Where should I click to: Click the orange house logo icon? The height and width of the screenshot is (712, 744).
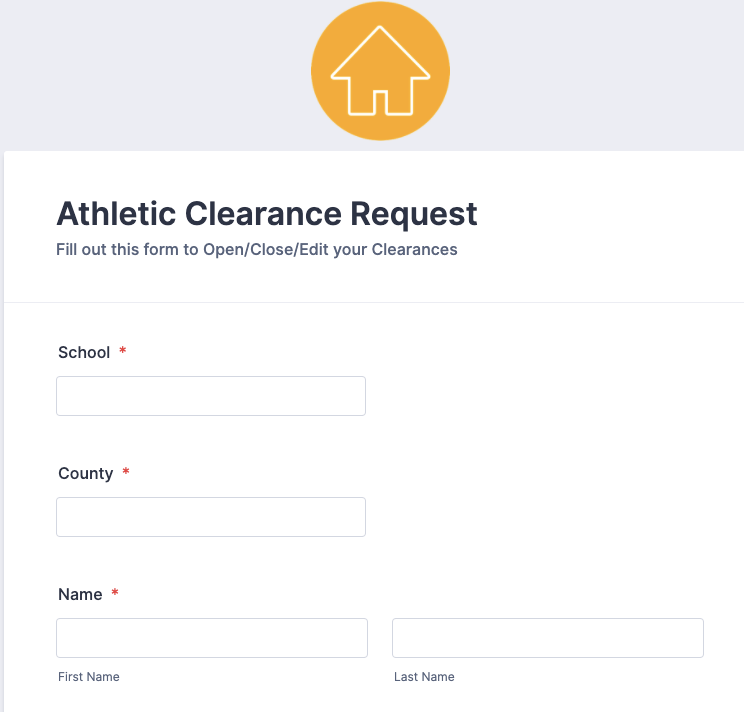pyautogui.click(x=380, y=70)
